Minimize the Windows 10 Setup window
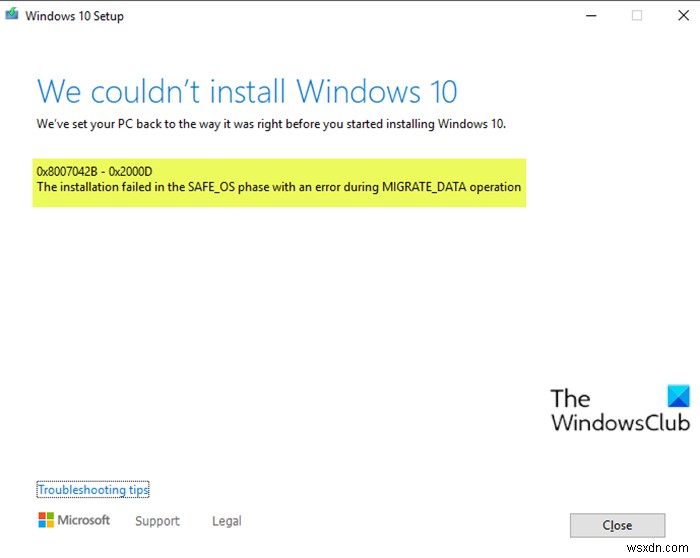 (x=592, y=16)
